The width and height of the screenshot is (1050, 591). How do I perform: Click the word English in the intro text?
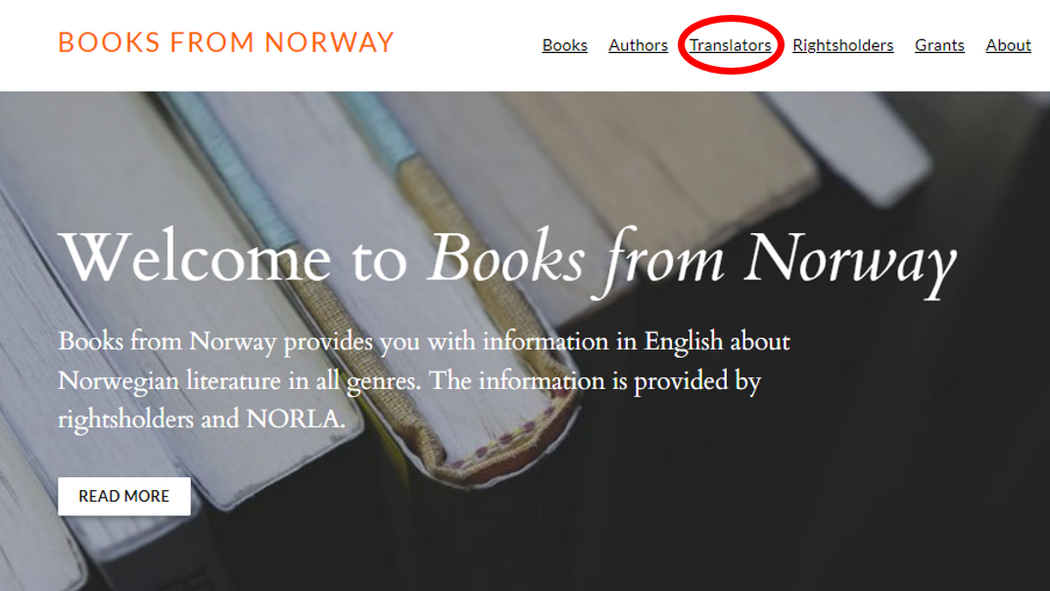pyautogui.click(x=683, y=342)
